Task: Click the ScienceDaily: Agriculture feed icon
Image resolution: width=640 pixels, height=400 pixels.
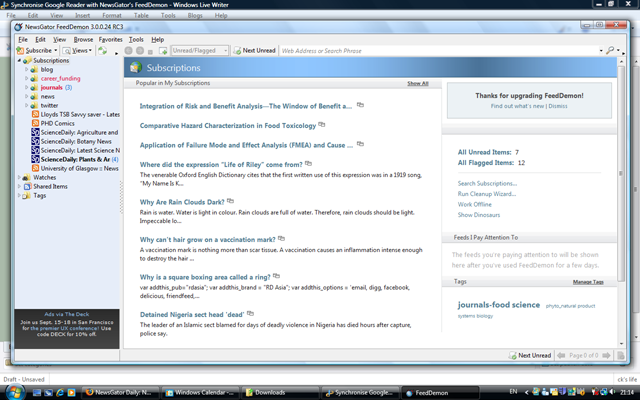Action: (36, 132)
